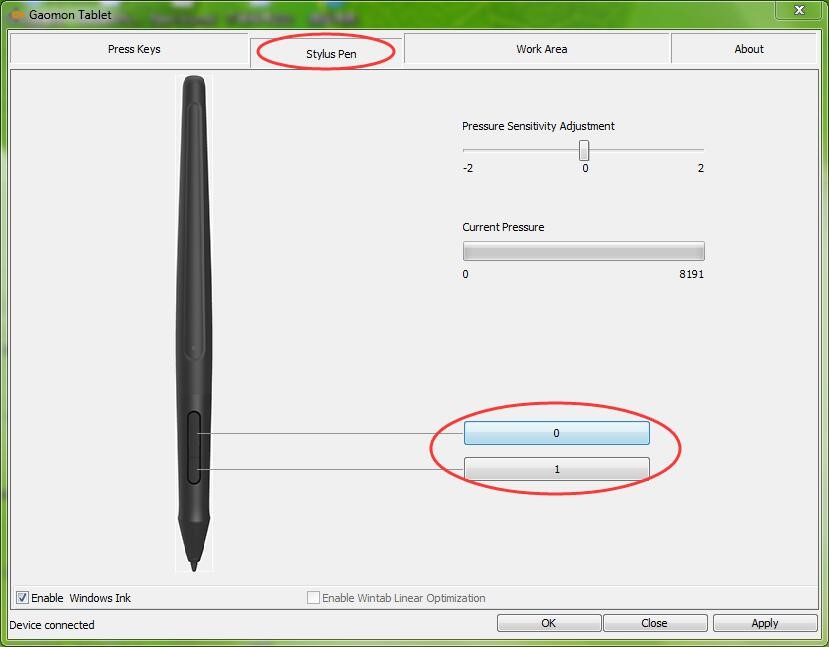This screenshot has height=647, width=829.
Task: Toggle the Enable Windows Ink checkbox
Action: click(x=22, y=598)
